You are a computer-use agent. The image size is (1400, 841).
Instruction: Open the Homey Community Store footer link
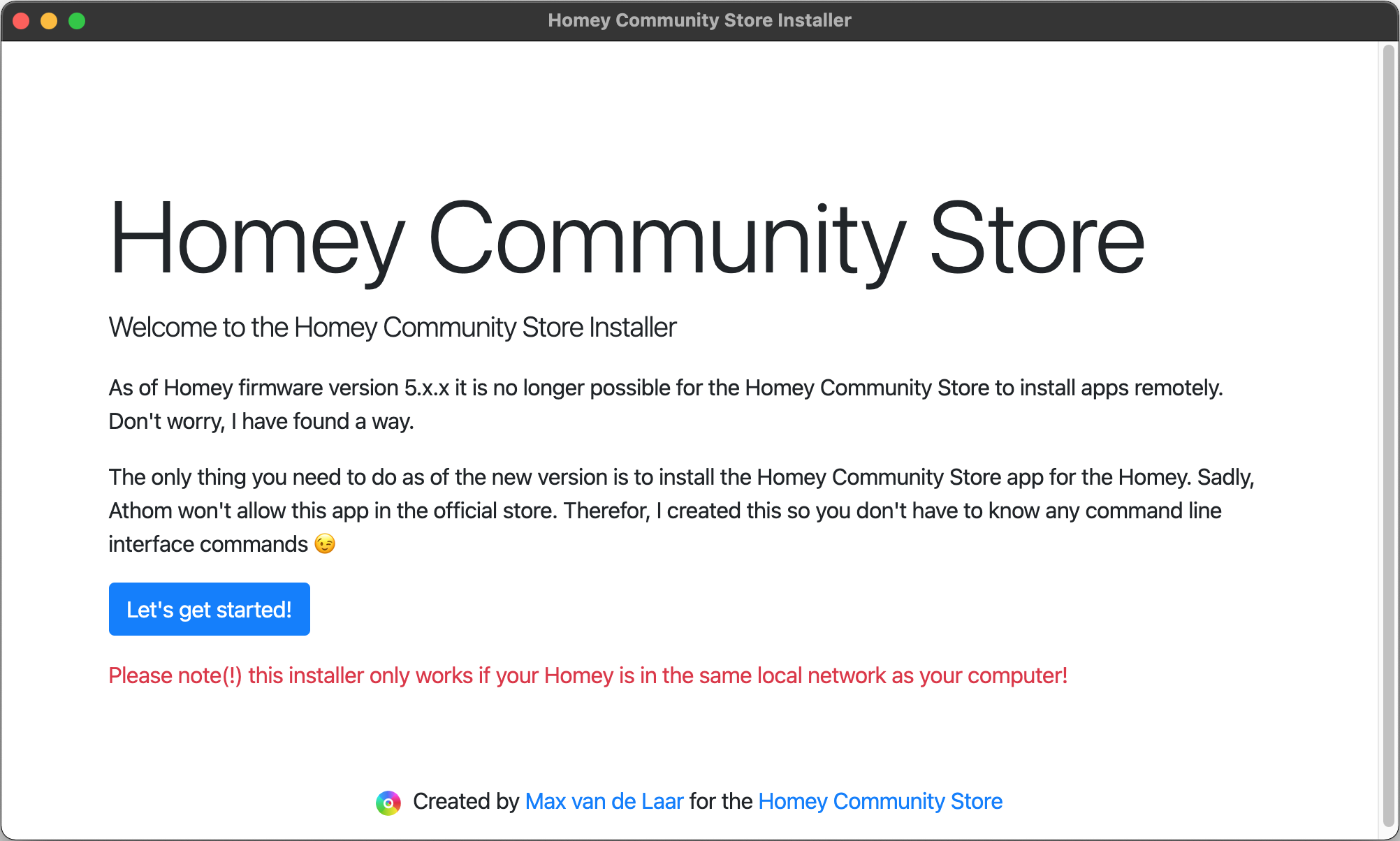(x=880, y=801)
